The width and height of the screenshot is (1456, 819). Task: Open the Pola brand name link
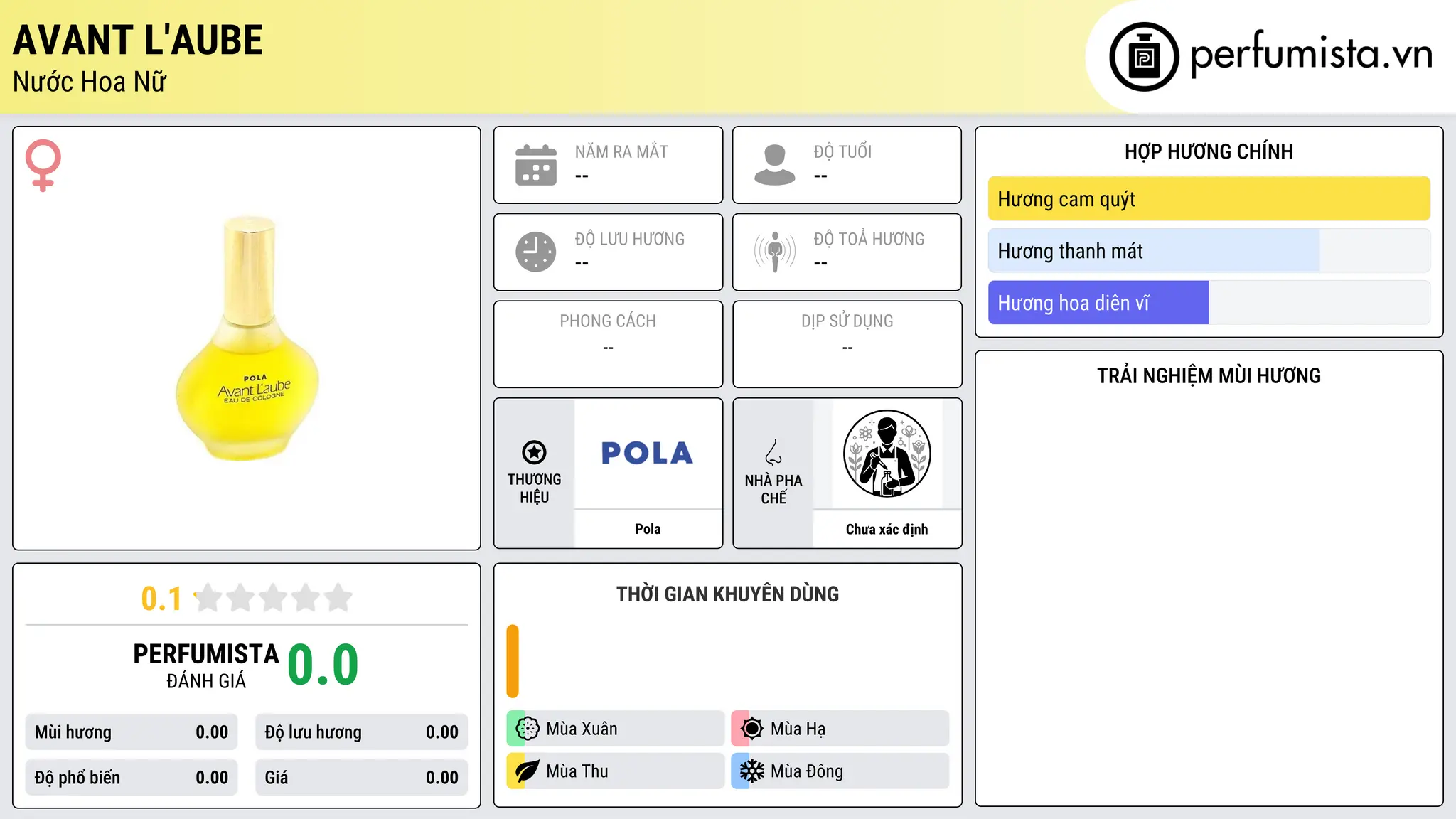(x=648, y=529)
